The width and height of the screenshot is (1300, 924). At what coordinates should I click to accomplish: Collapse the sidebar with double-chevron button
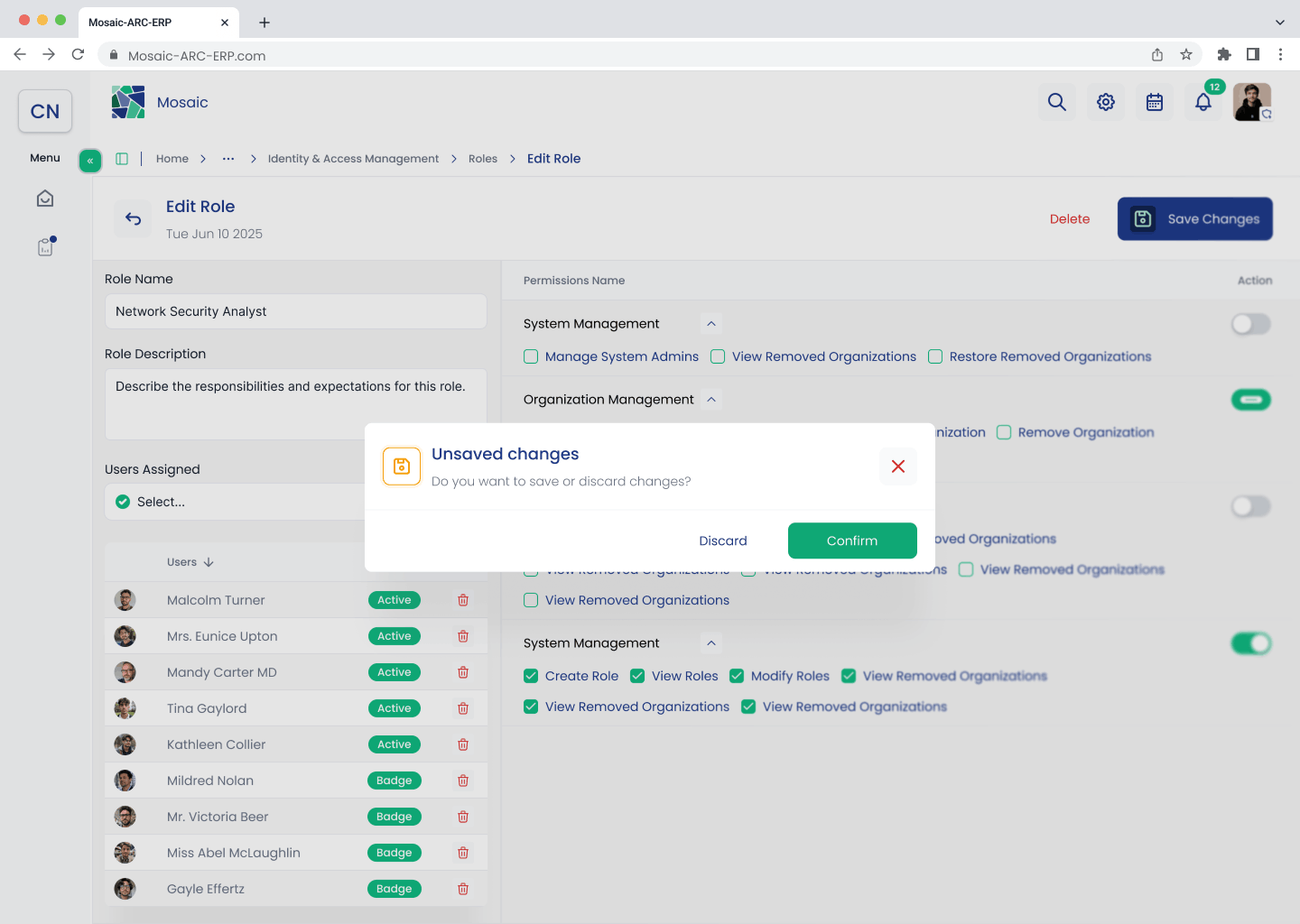pyautogui.click(x=90, y=161)
